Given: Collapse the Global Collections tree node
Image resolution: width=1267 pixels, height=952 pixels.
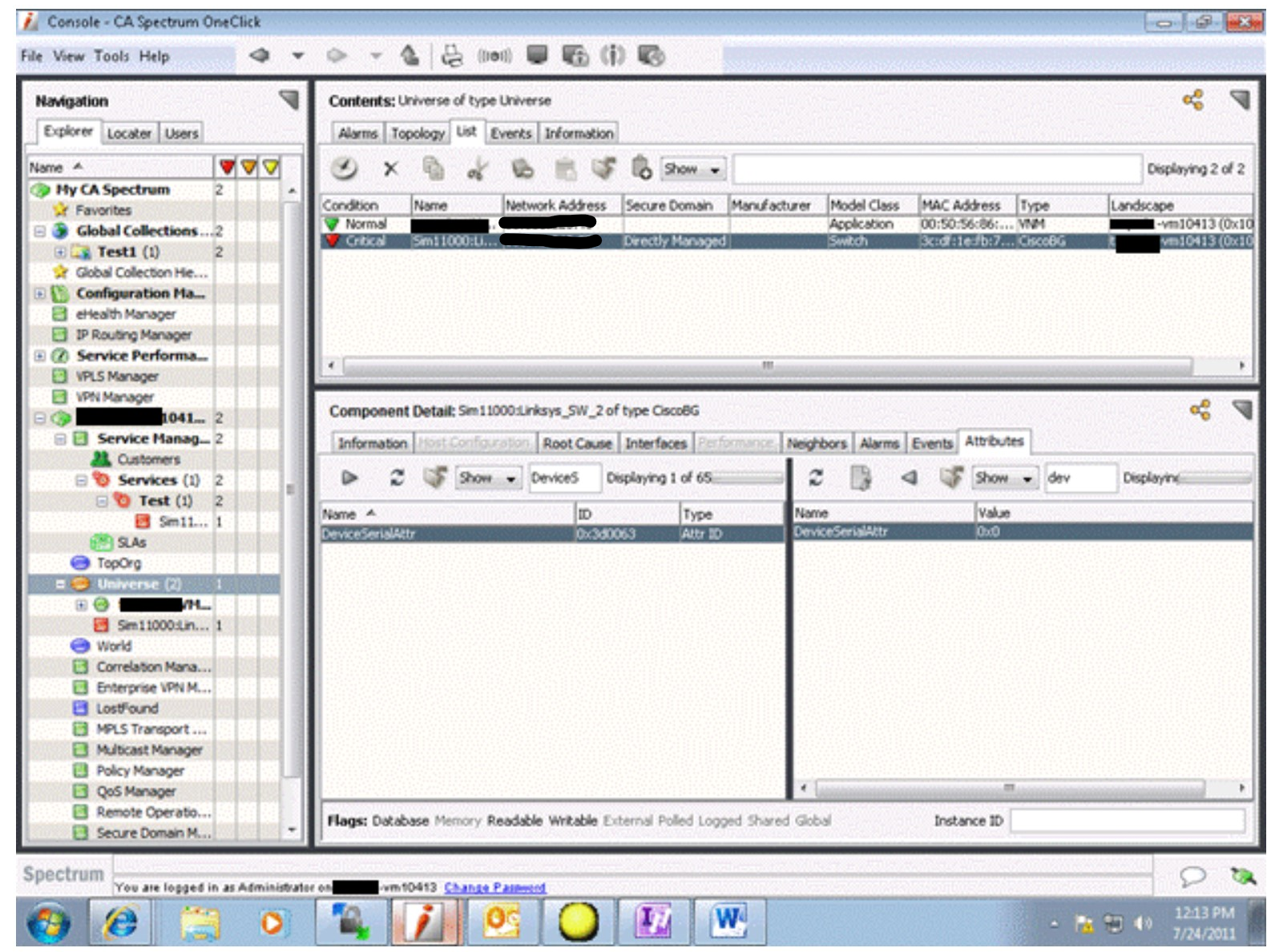Looking at the screenshot, I should tap(39, 231).
